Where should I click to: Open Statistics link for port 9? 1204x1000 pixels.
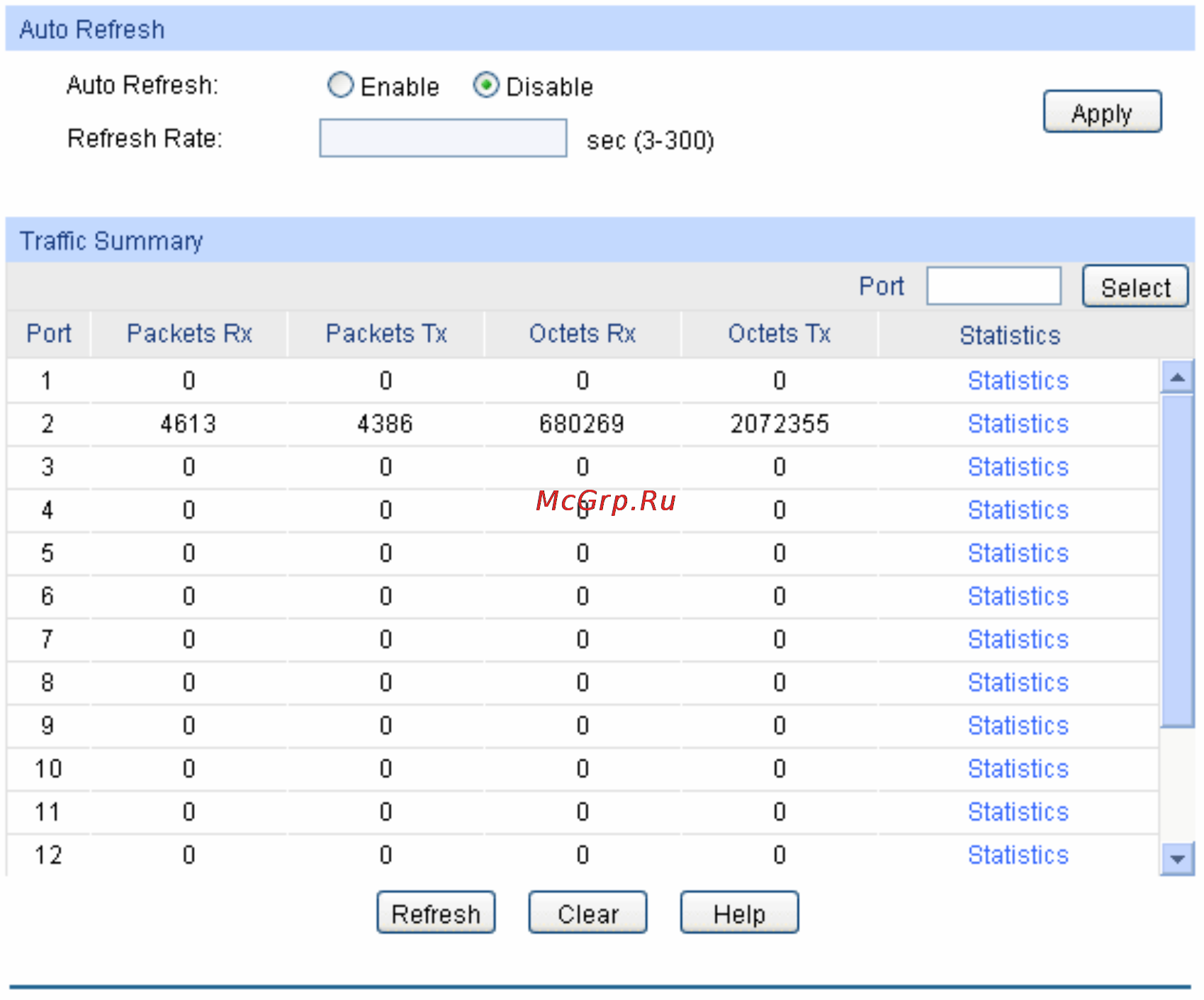tap(1018, 726)
